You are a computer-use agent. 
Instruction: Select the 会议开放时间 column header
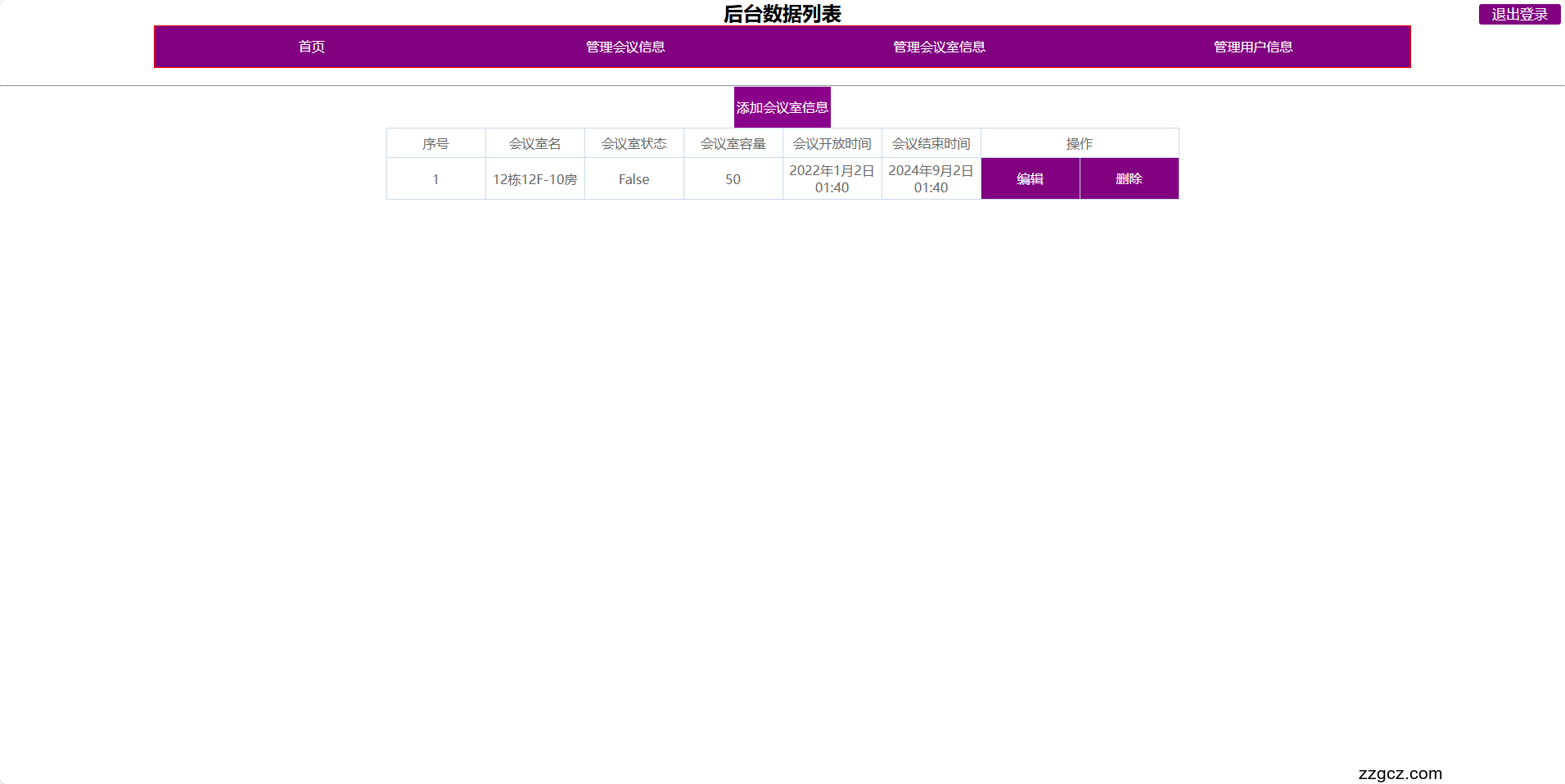pyautogui.click(x=832, y=142)
